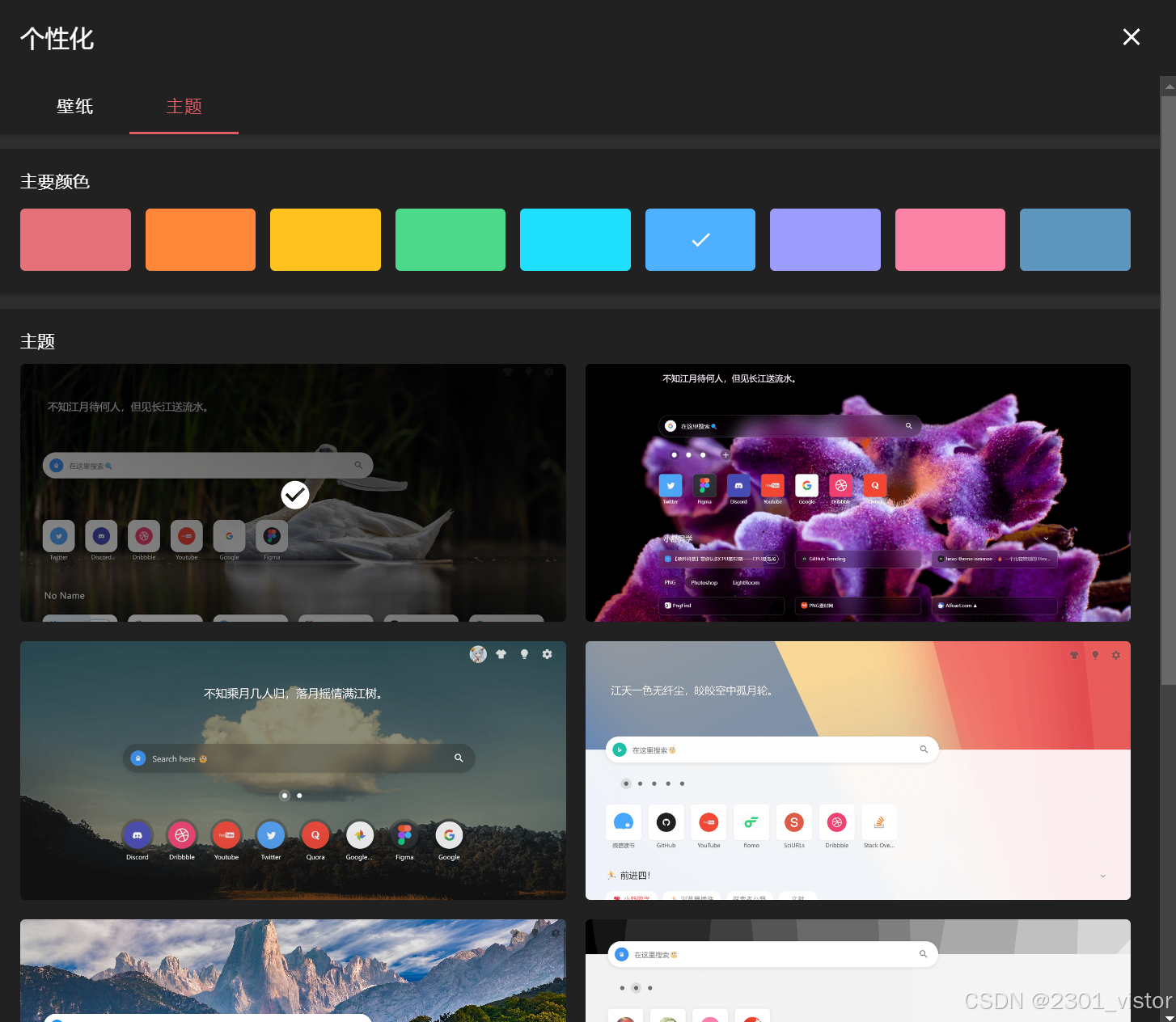Click the vertical scrollbar thumb
The height and width of the screenshot is (1022, 1176).
click(x=1168, y=390)
